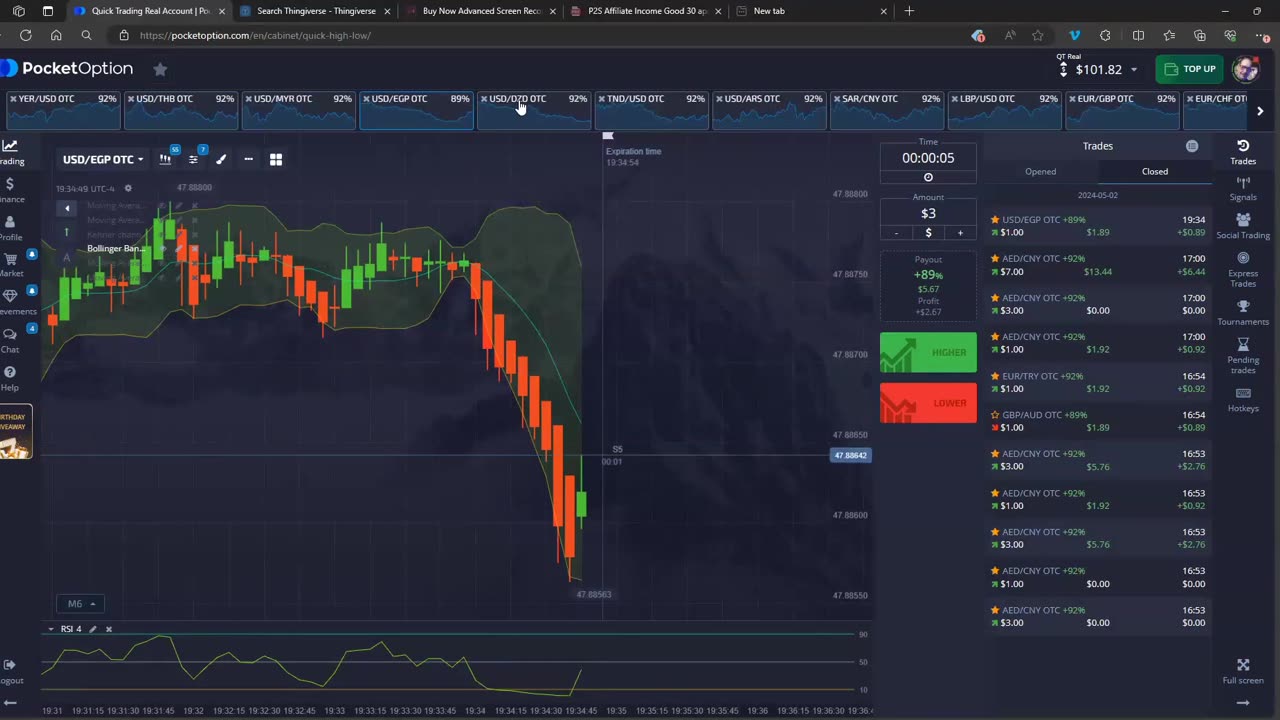Close the USD/MYR OTC asset tab

[x=248, y=99]
